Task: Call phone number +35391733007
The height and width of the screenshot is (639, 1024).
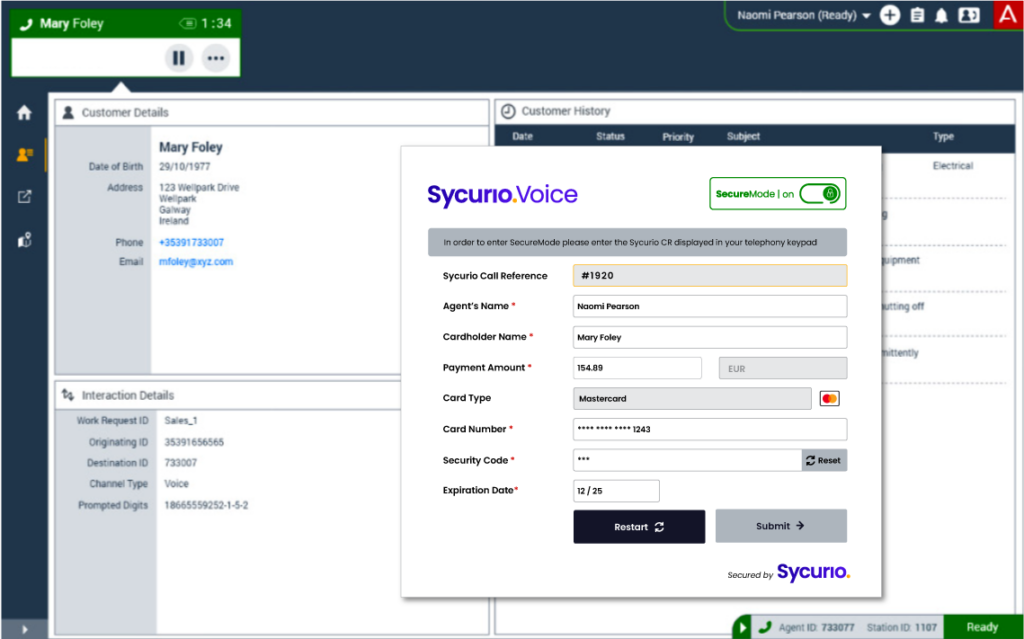Action: click(191, 242)
